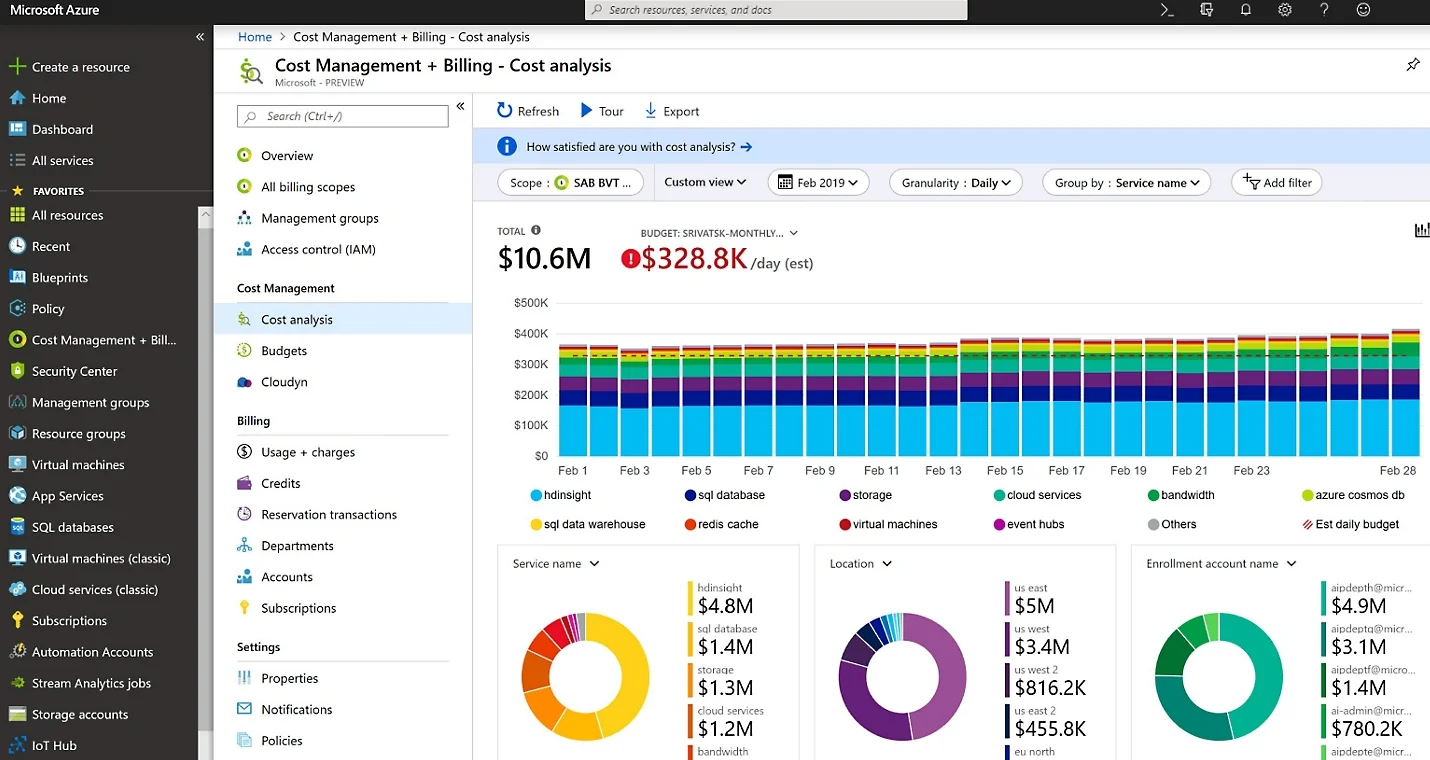Viewport: 1430px width, 760px height.
Task: Change Granularity Daily dropdown
Action: [955, 183]
